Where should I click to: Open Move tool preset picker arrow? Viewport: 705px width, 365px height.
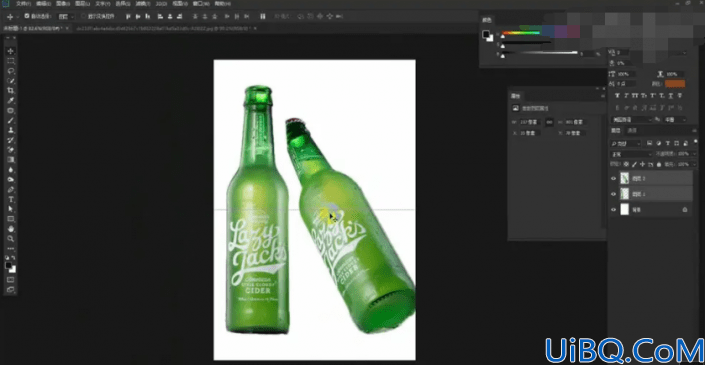pyautogui.click(x=18, y=17)
